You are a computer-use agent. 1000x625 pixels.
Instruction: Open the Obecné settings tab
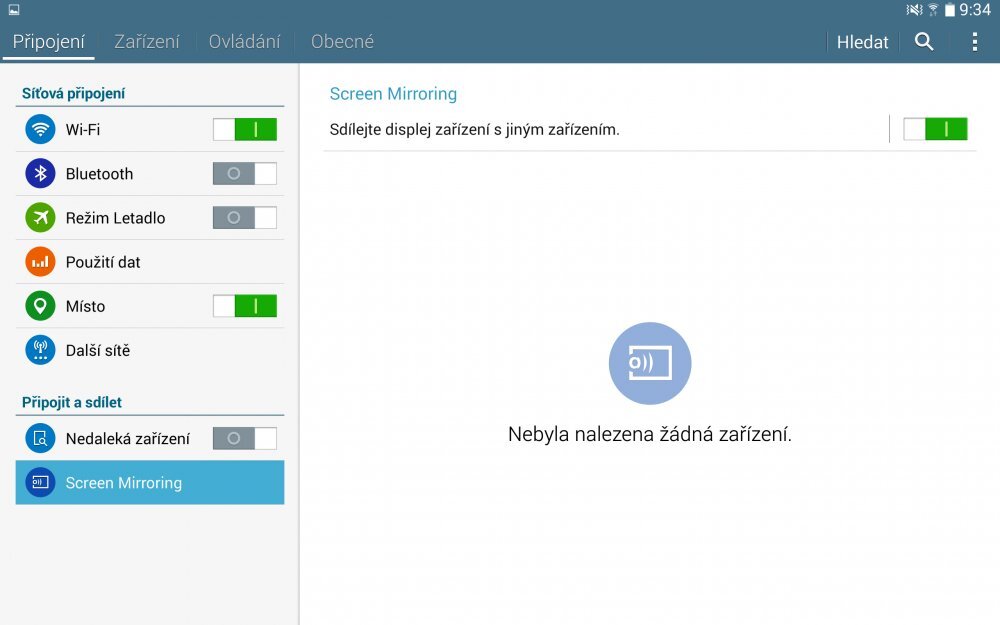342,42
